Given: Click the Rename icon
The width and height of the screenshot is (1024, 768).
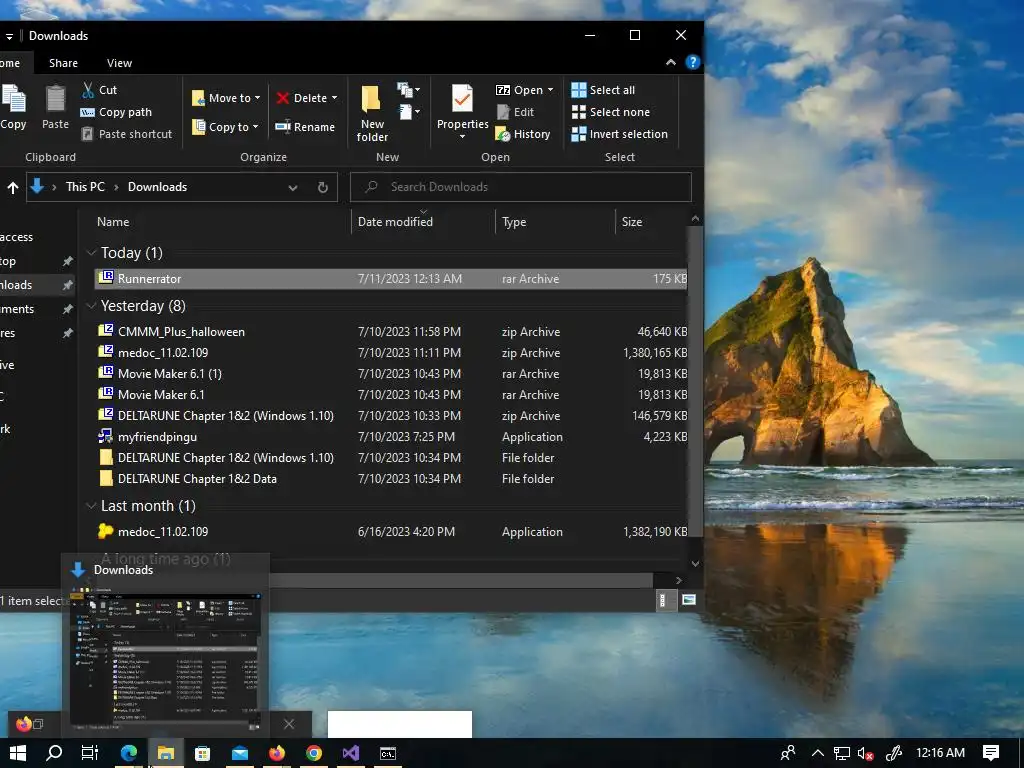Looking at the screenshot, I should [283, 127].
